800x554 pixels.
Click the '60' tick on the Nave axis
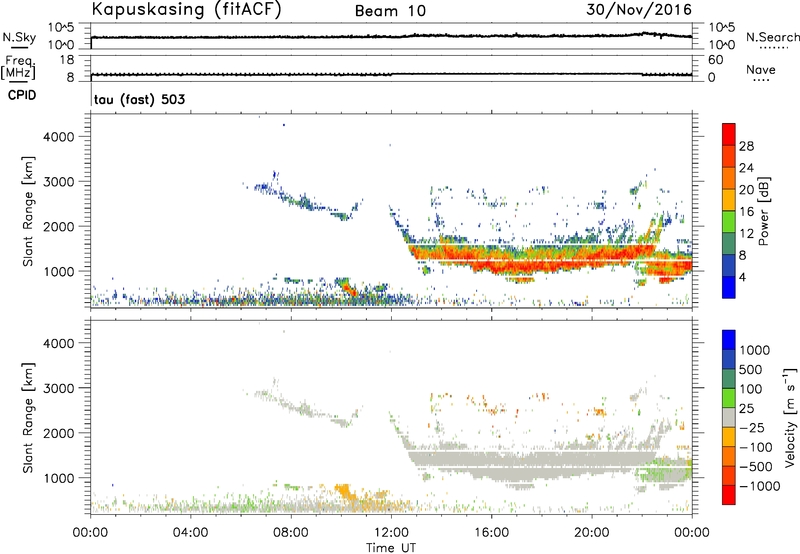point(715,60)
